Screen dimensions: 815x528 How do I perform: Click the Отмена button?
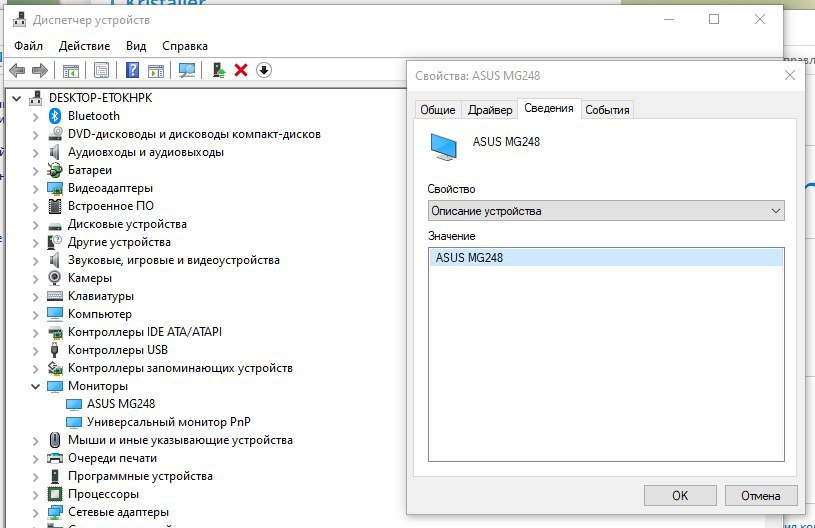tap(760, 495)
